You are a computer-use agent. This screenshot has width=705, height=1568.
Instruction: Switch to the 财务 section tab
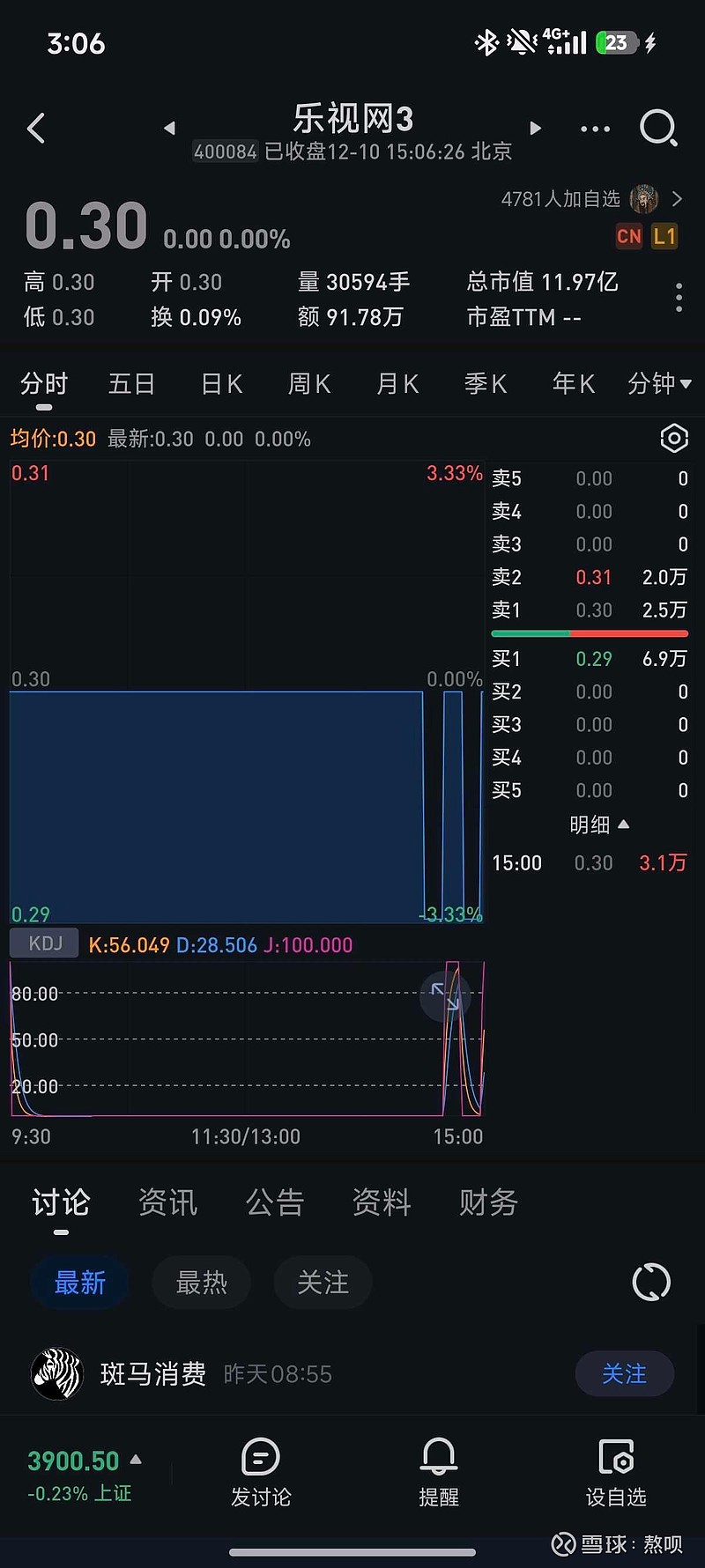(x=488, y=1202)
